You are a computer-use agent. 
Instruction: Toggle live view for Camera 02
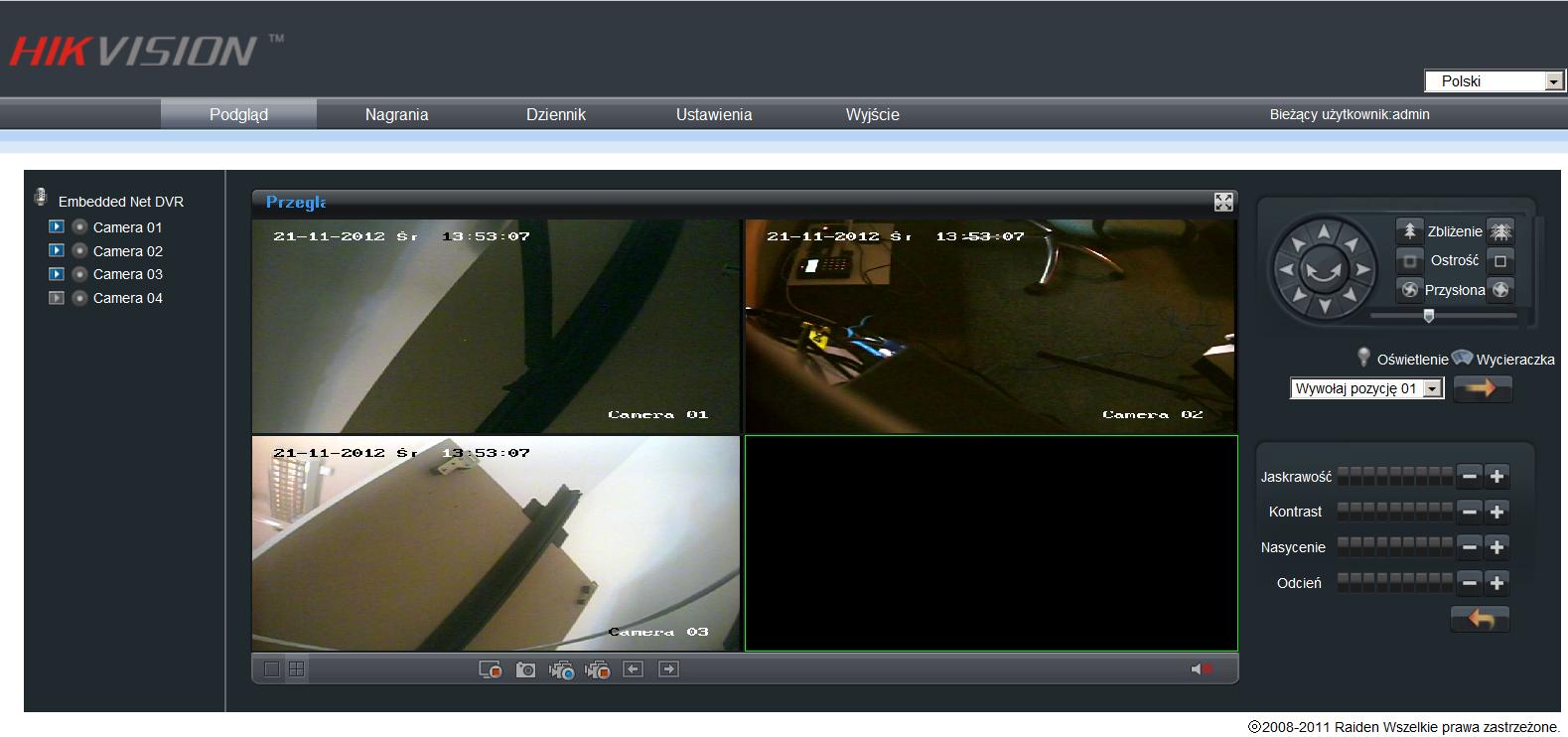point(57,251)
